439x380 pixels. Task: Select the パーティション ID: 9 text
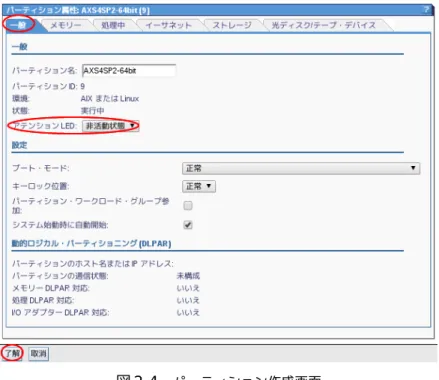(x=49, y=86)
